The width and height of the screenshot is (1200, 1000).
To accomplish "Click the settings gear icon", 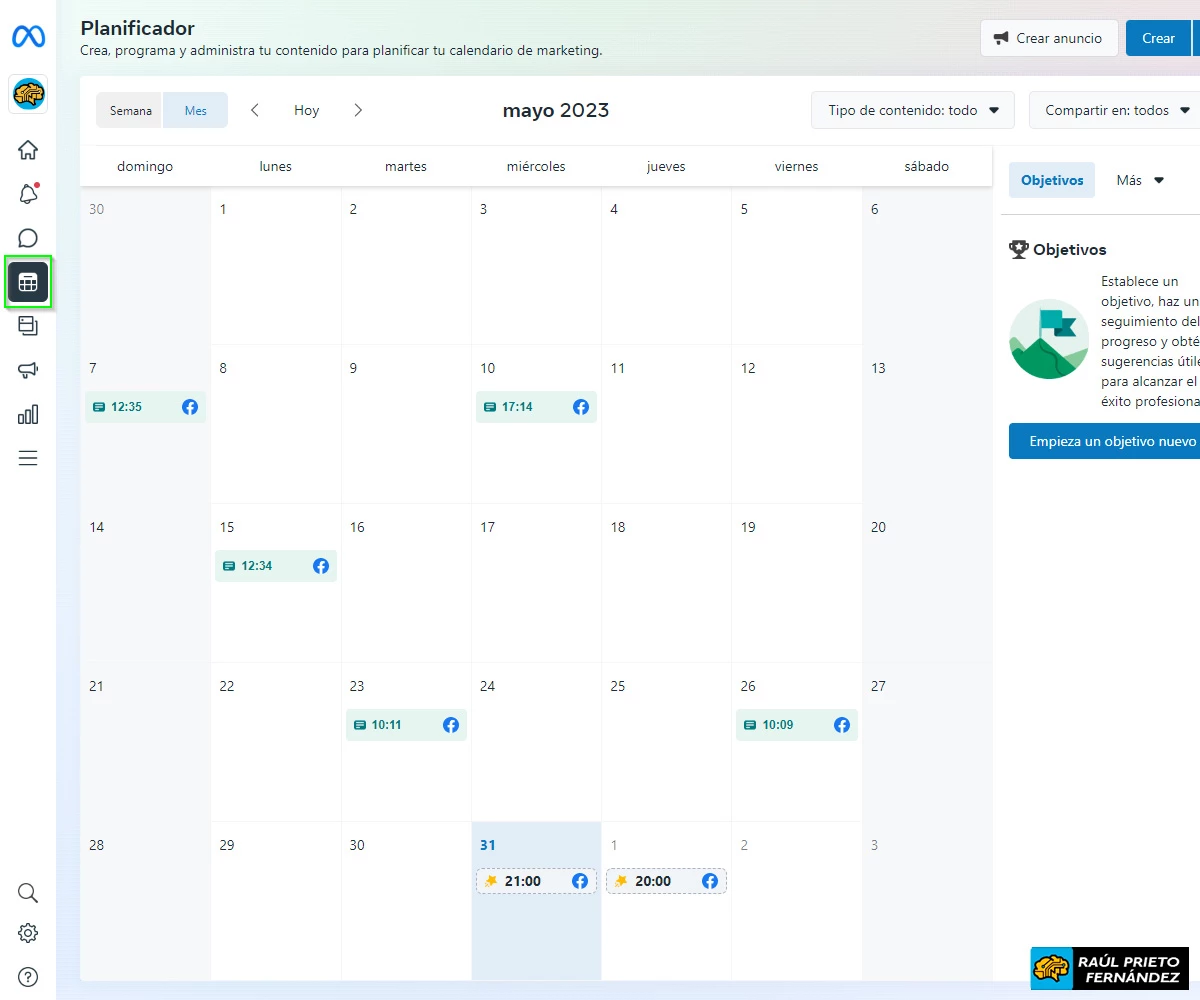I will coord(28,933).
